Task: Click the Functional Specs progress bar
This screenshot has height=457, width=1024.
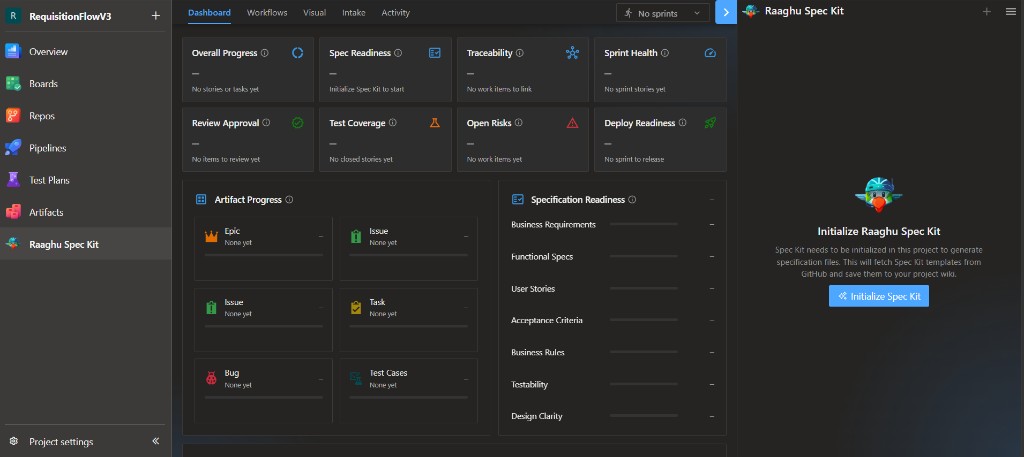Action: (644, 257)
